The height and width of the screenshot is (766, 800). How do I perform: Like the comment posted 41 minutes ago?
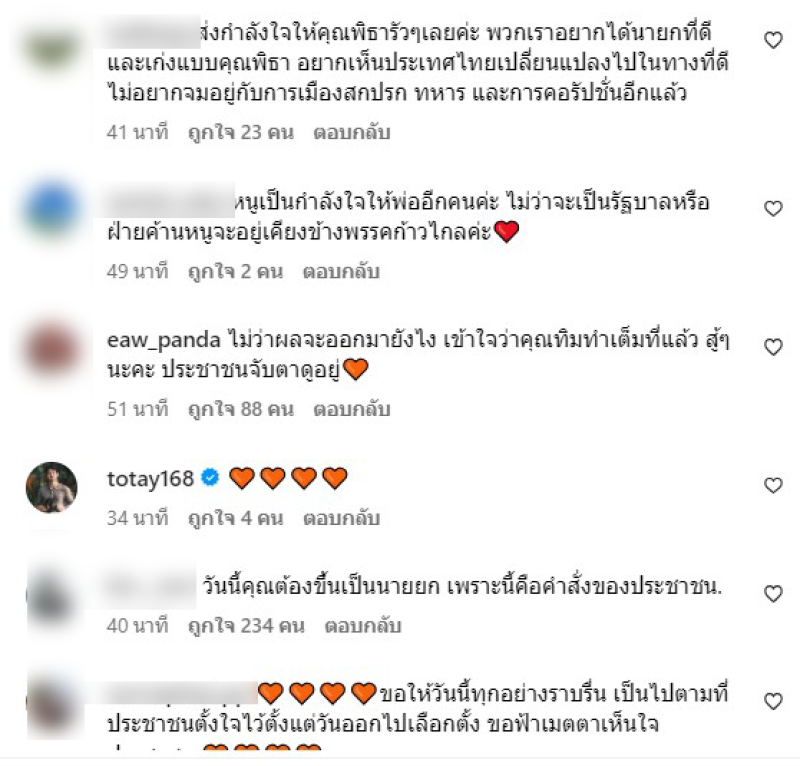point(773,40)
